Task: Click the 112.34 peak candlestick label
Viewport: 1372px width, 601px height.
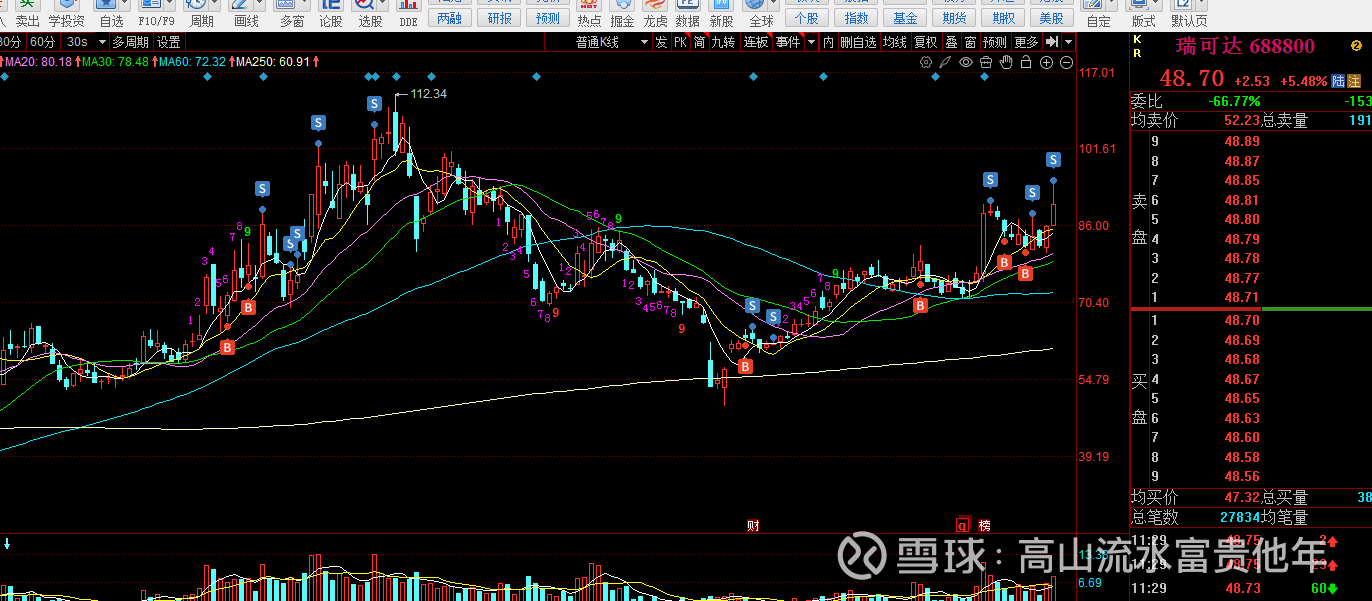Action: pyautogui.click(x=428, y=93)
